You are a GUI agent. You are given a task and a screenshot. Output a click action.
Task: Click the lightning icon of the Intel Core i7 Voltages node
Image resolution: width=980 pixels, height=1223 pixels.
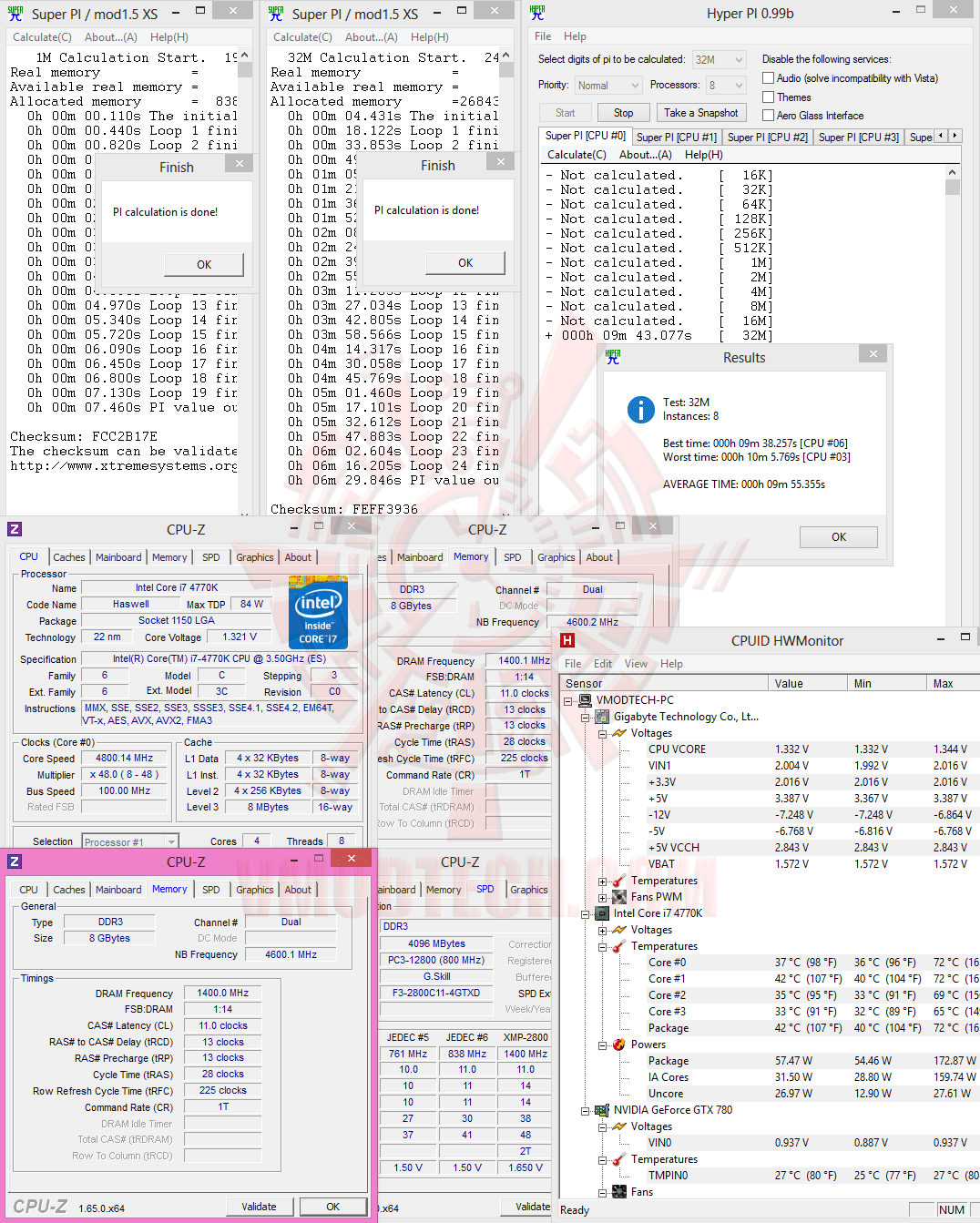[619, 930]
